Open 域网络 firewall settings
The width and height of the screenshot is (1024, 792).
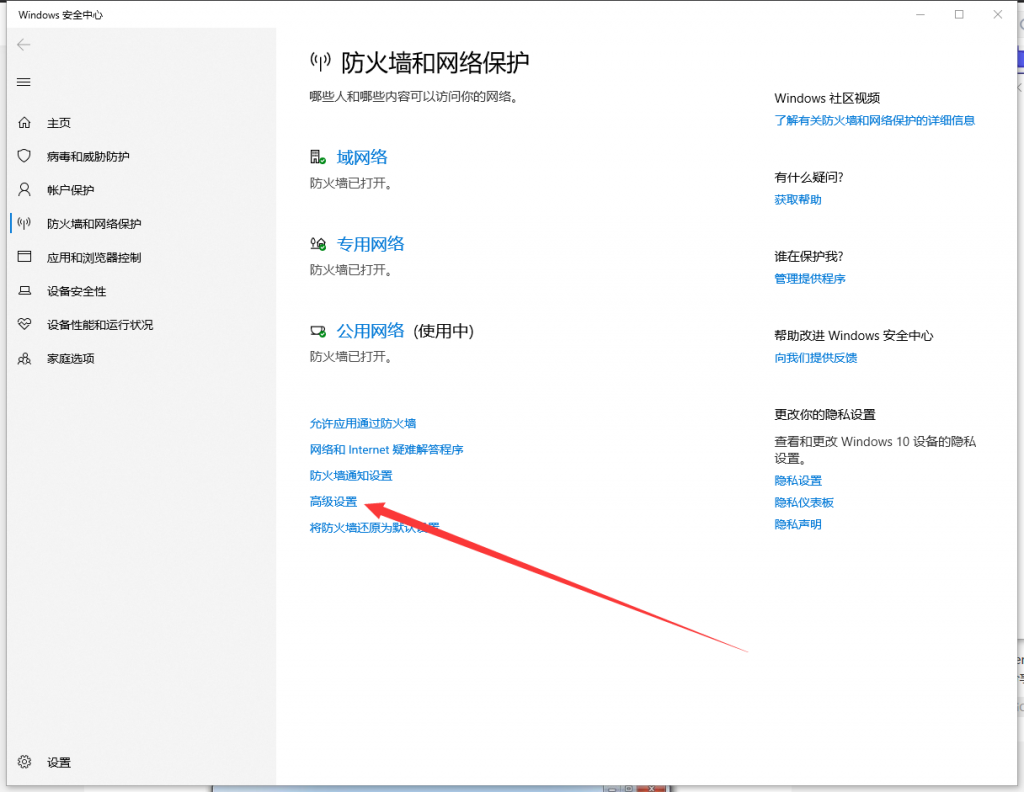point(361,157)
